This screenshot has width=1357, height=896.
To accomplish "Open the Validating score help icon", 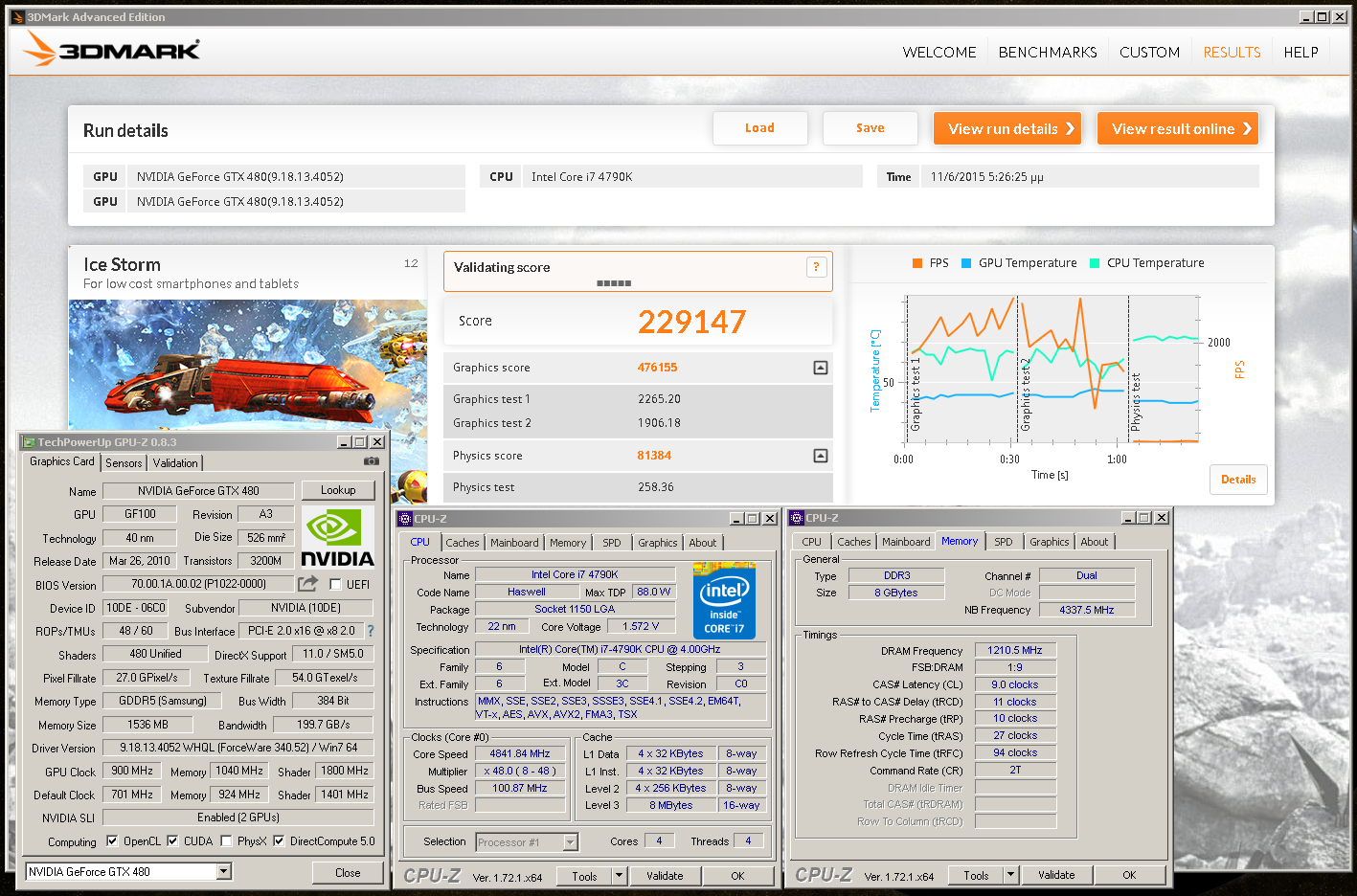I will [816, 268].
